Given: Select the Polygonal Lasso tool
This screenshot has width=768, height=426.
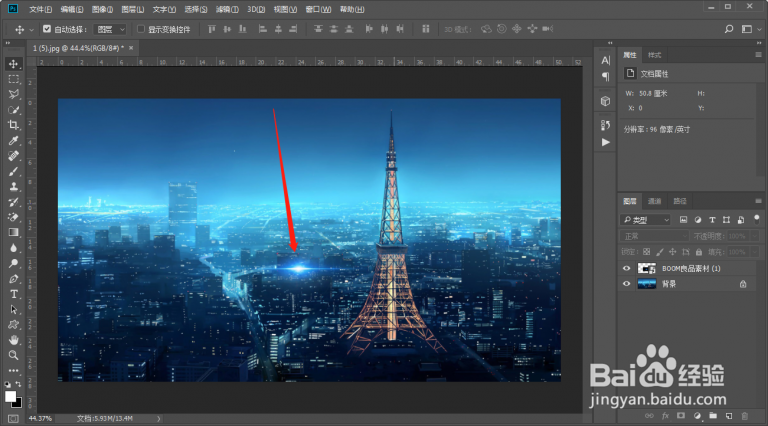Looking at the screenshot, I should [x=13, y=95].
